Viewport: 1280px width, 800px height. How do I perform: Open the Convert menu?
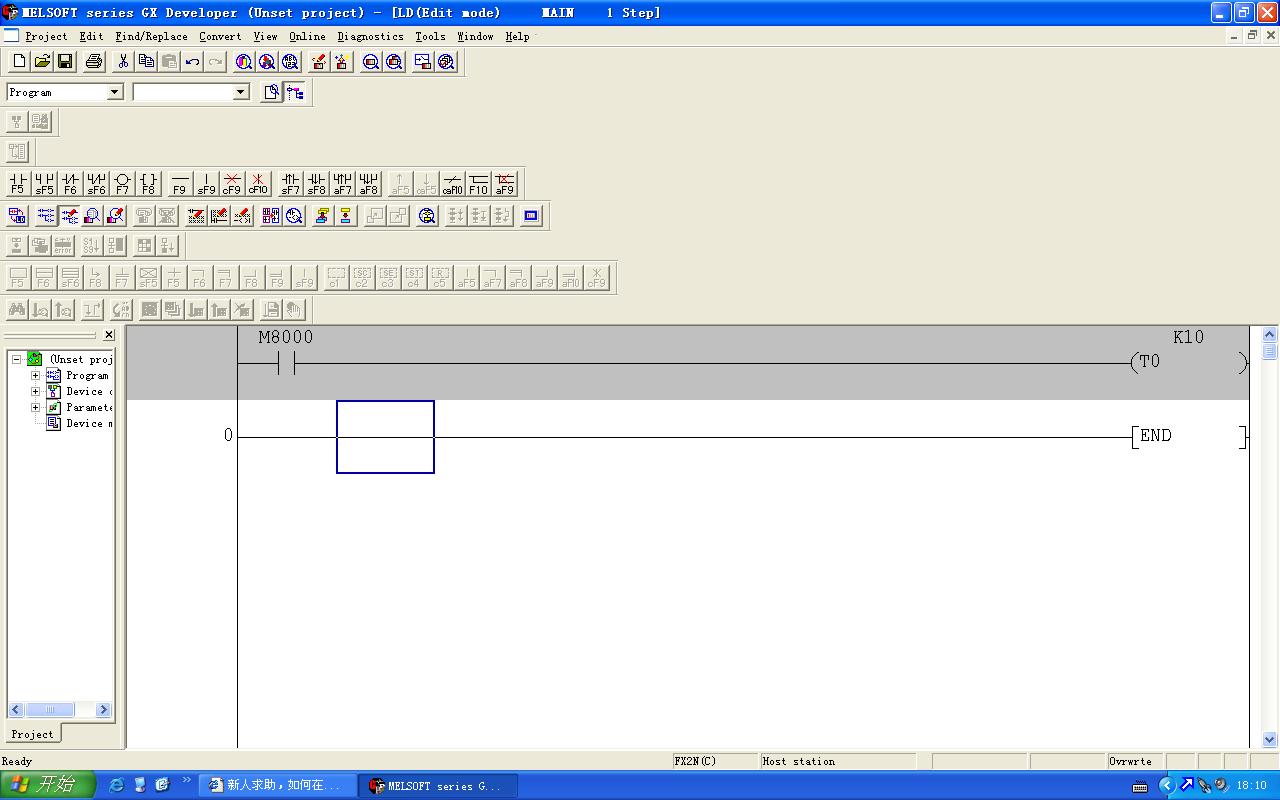[x=220, y=36]
